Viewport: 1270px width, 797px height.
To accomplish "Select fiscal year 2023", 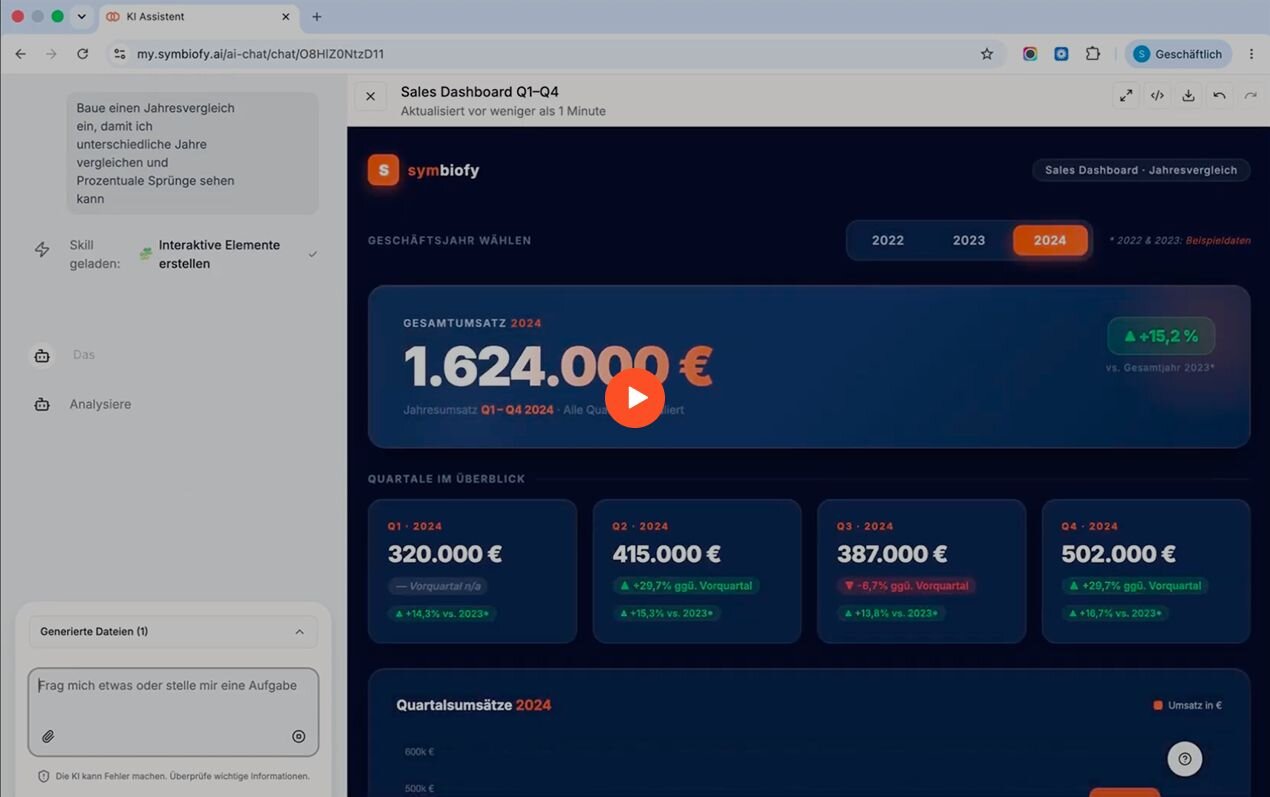I will pyautogui.click(x=969, y=240).
